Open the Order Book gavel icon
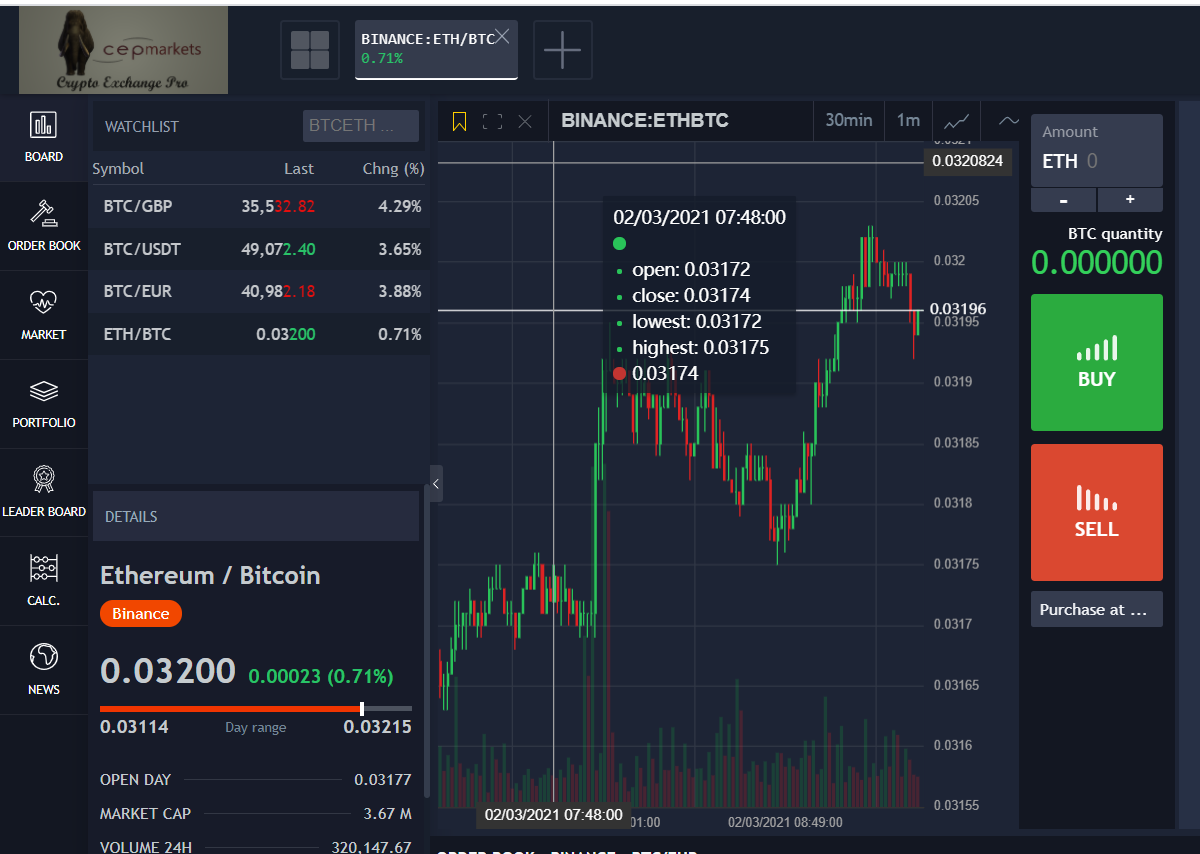Viewport: 1200px width, 854px height. click(44, 213)
